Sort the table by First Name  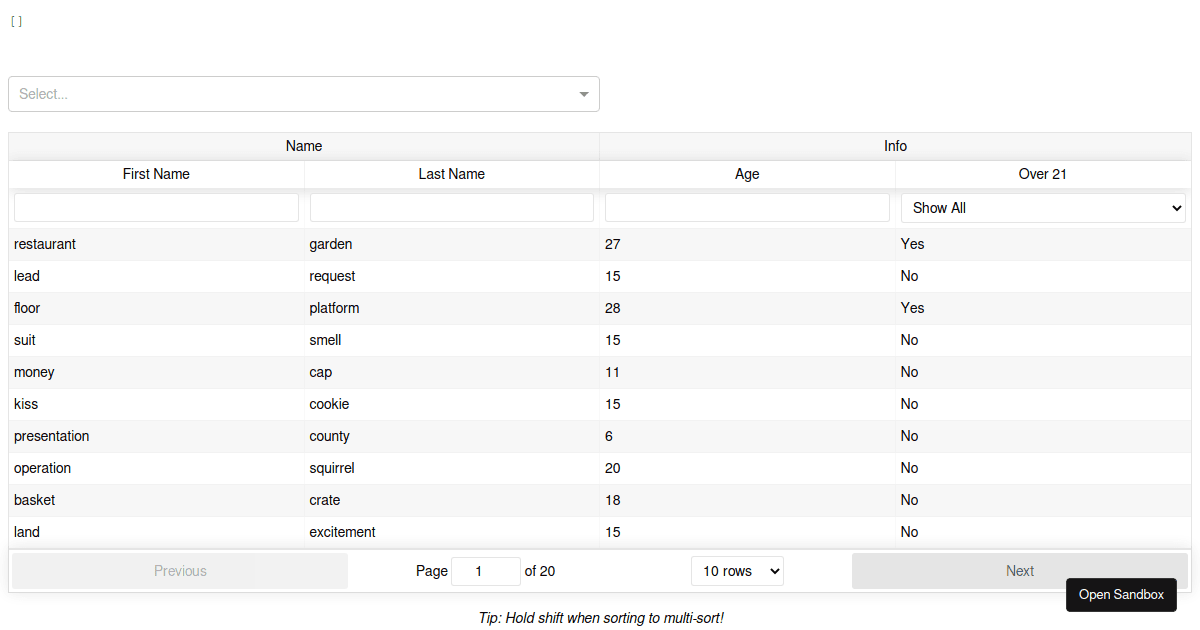[156, 173]
